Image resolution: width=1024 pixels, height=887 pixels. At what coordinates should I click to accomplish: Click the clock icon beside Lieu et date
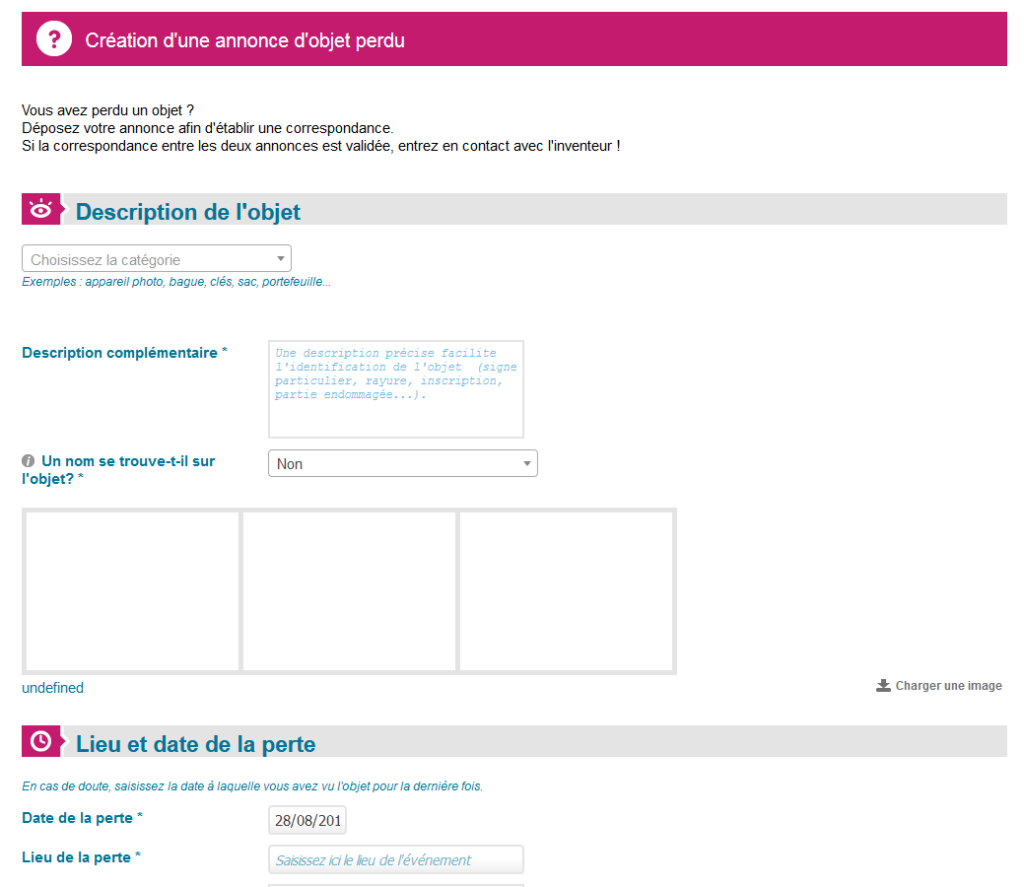click(41, 742)
